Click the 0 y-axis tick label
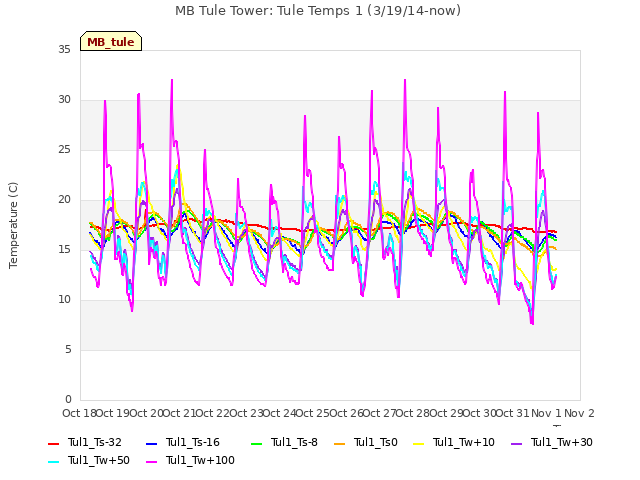 point(68,399)
